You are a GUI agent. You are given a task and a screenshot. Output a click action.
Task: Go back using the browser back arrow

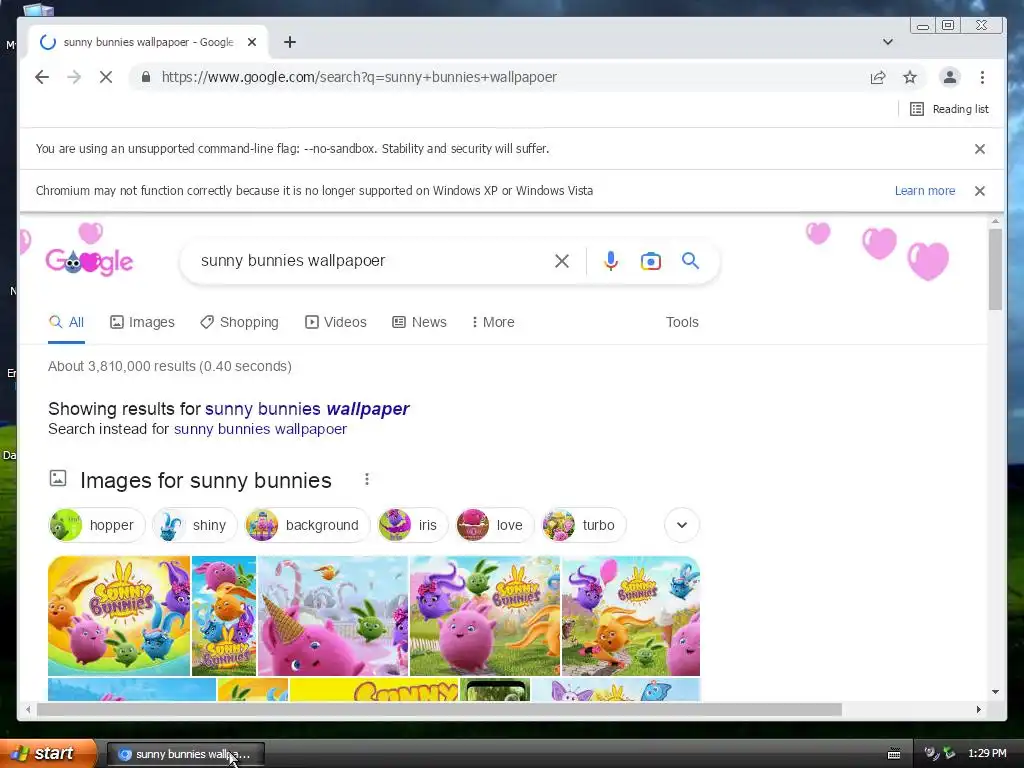click(x=42, y=77)
